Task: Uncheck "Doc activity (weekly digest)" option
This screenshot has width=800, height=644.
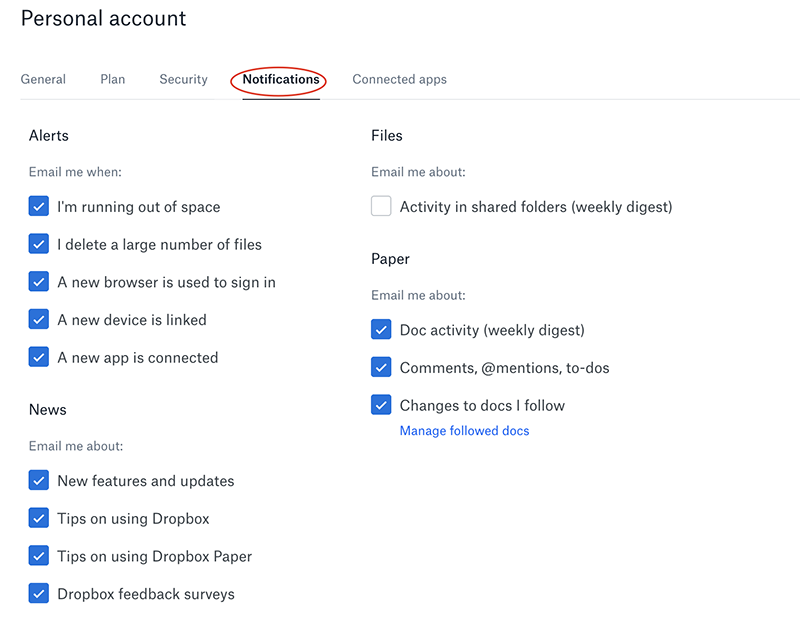Action: pos(381,330)
